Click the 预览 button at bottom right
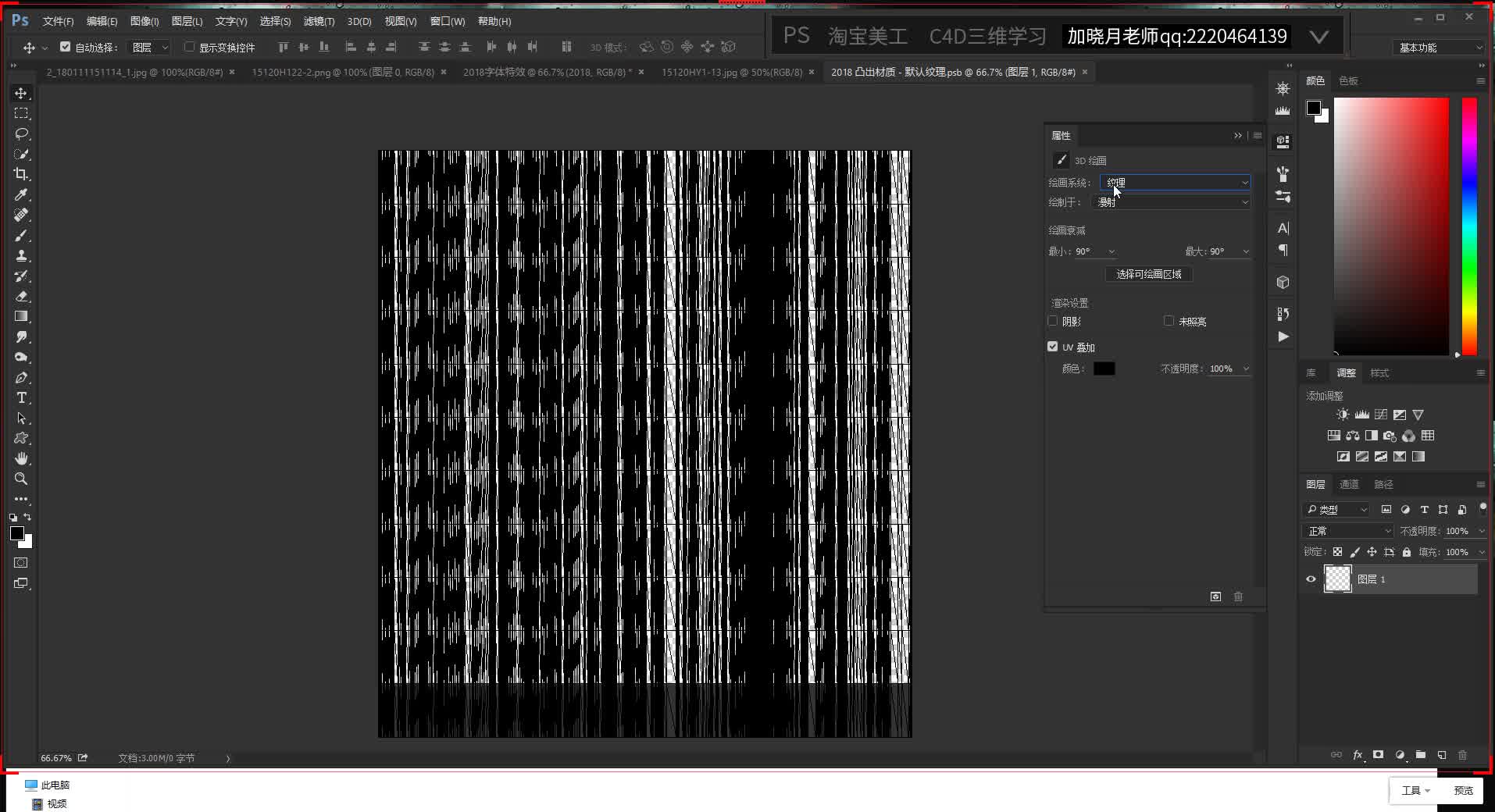1495x812 pixels. (x=1465, y=790)
